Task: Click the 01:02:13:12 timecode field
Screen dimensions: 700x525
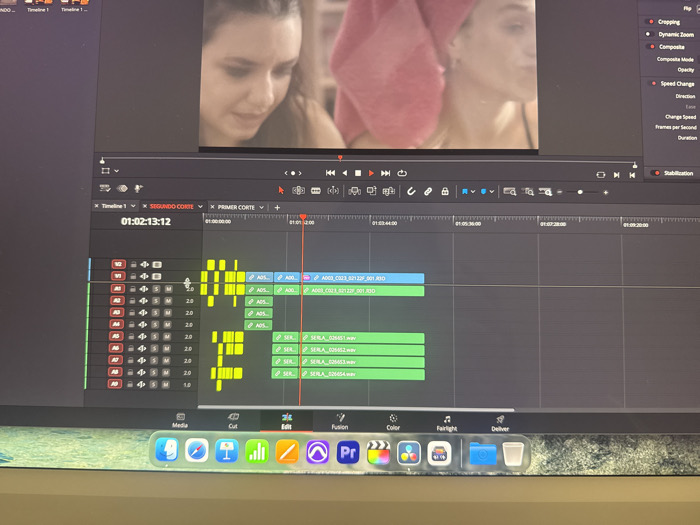Action: click(x=146, y=221)
